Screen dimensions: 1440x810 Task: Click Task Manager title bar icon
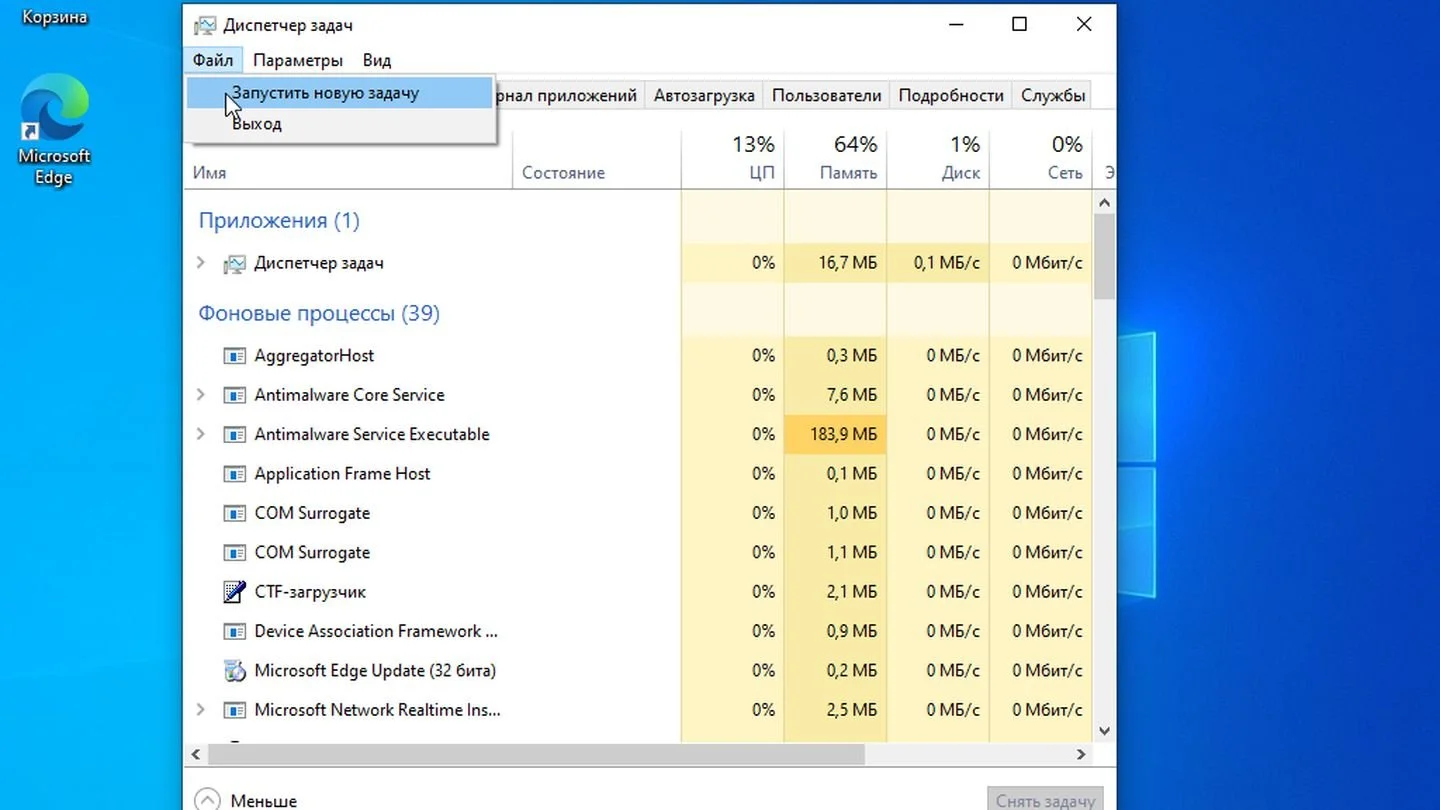pos(204,25)
